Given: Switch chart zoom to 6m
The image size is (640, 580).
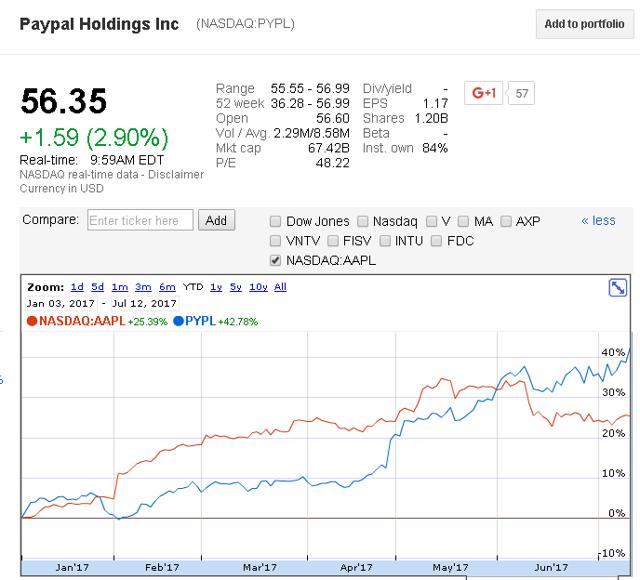Looking at the screenshot, I should (167, 287).
